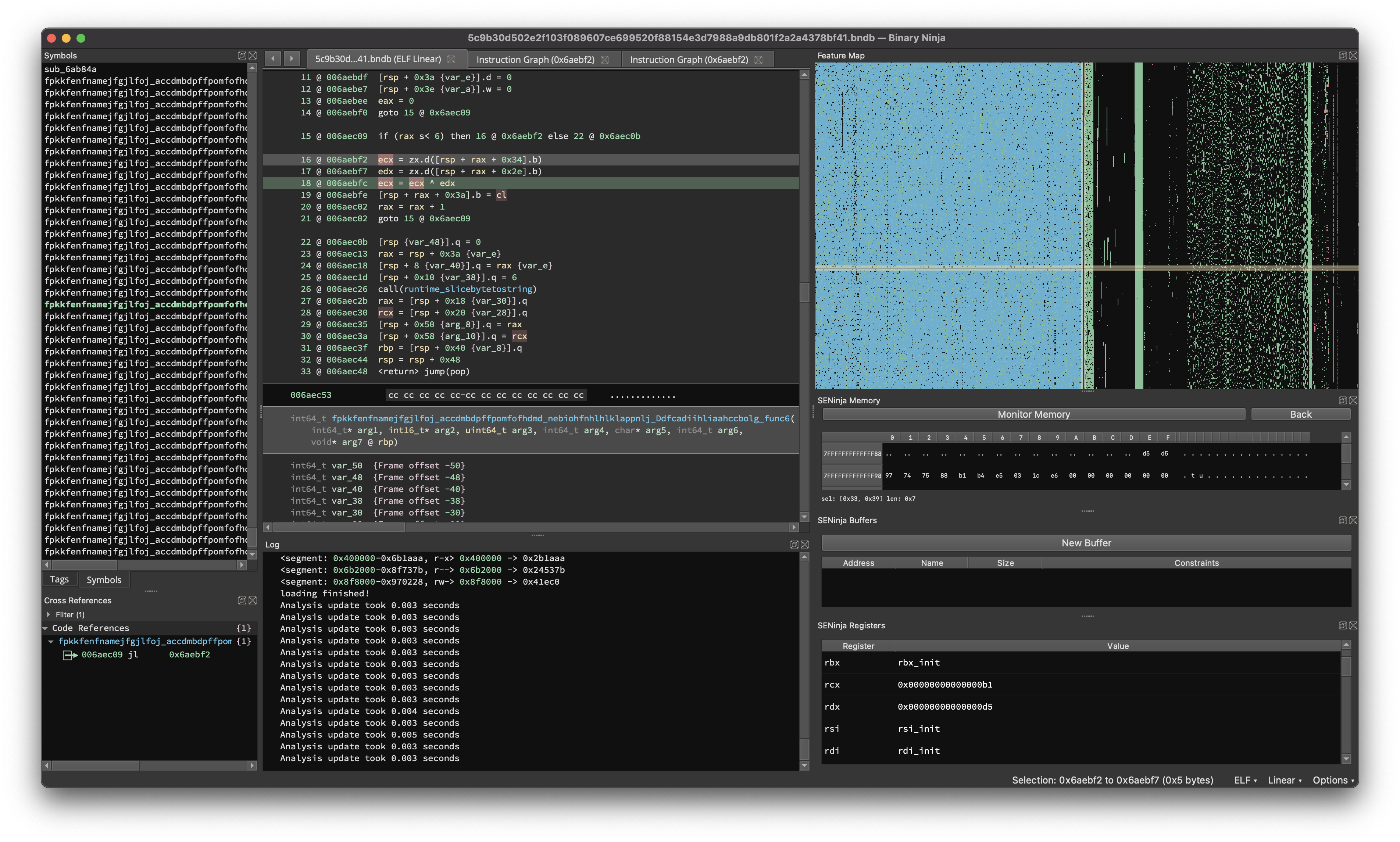Click the disassembly horizontal scrollbar right arrow
This screenshot has width=1400, height=842.
[x=794, y=528]
